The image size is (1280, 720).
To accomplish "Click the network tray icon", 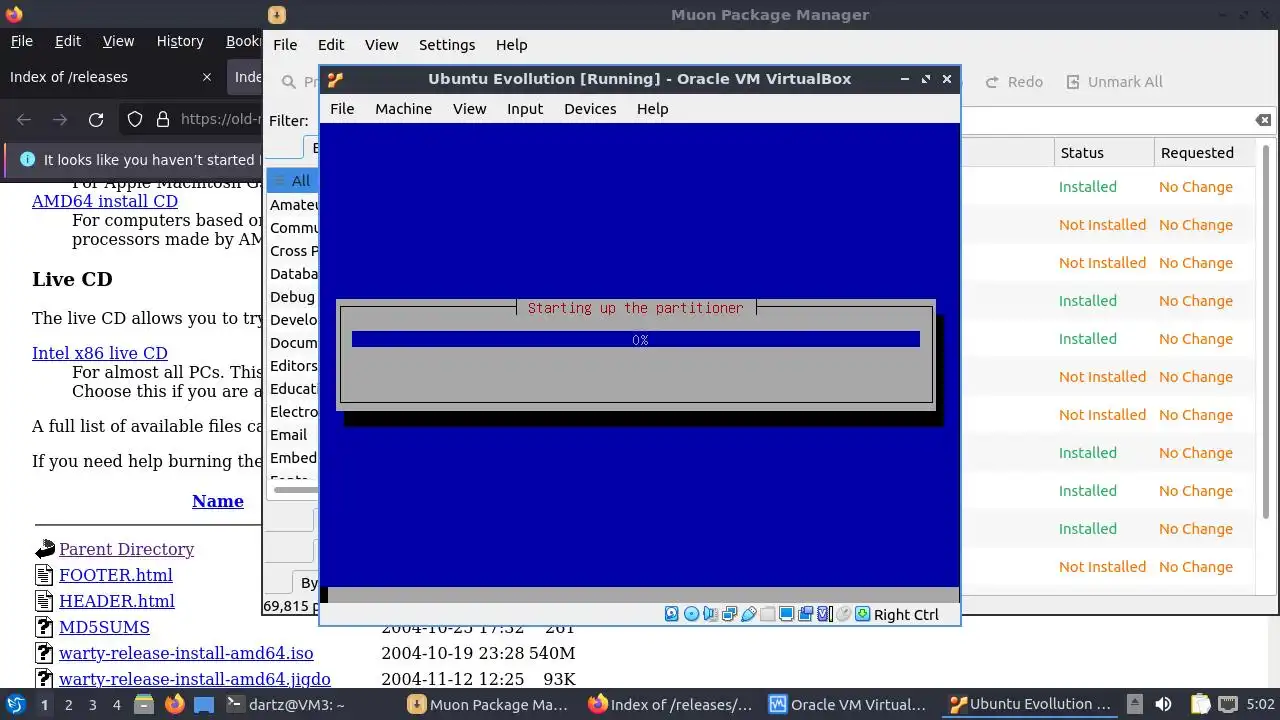I will (x=1227, y=704).
